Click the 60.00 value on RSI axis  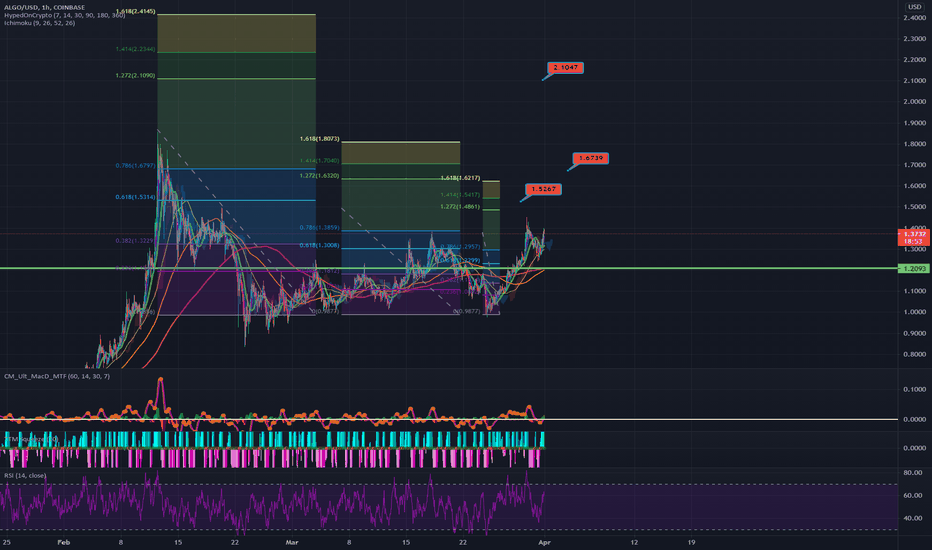913,495
